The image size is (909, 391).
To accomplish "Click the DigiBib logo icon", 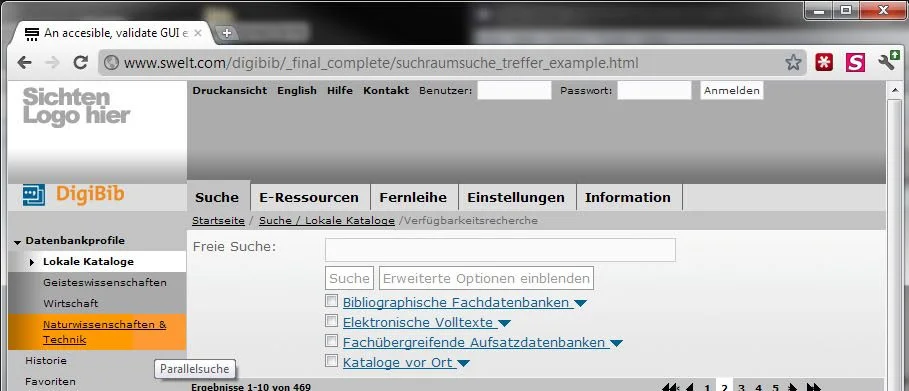I will 34,195.
